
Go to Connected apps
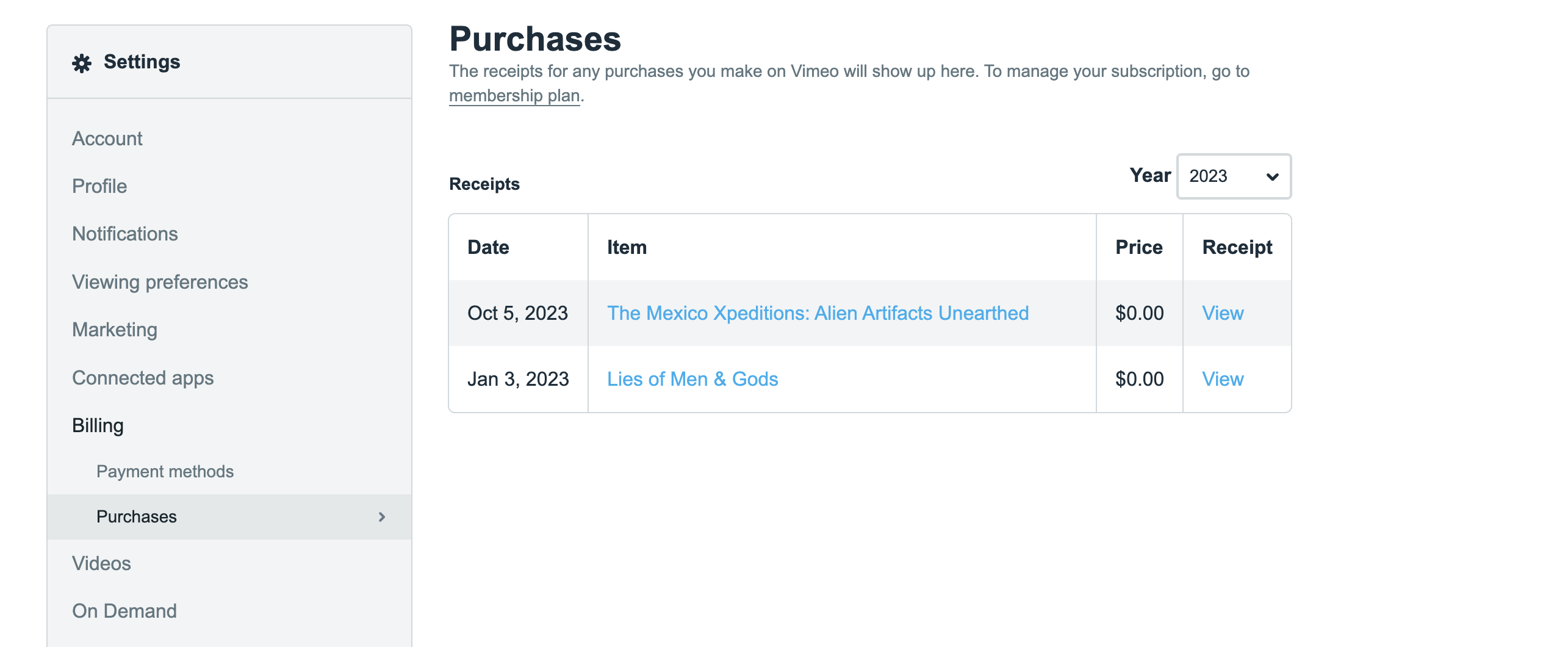(143, 378)
